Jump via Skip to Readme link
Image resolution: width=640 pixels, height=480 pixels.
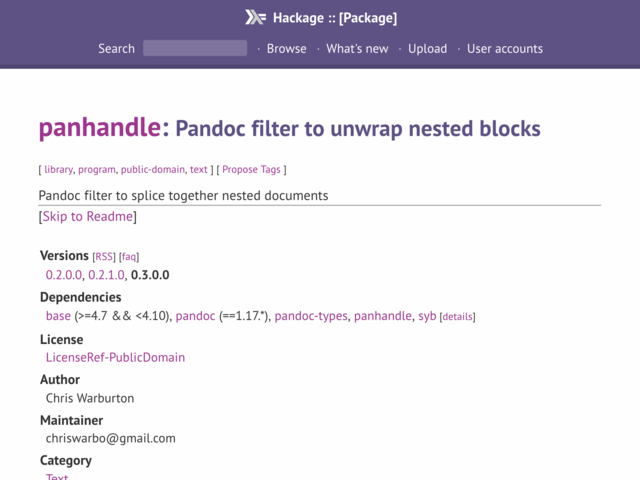coord(88,216)
